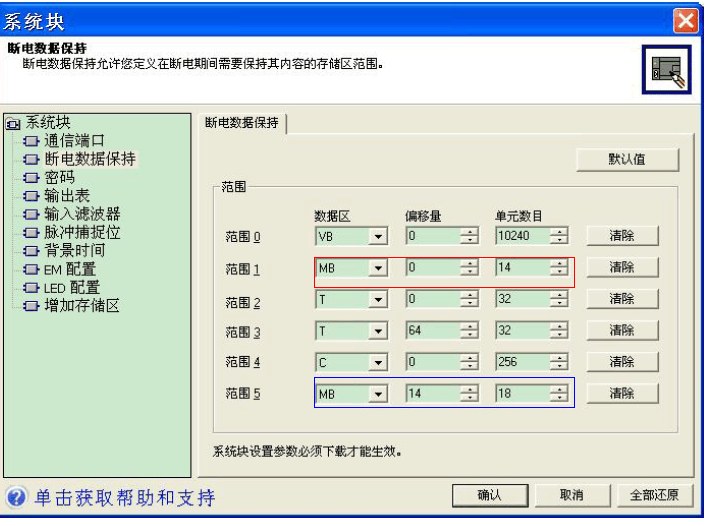
Task: Click 范围 0 单元数目 stepper arrows
Action: pyautogui.click(x=559, y=236)
